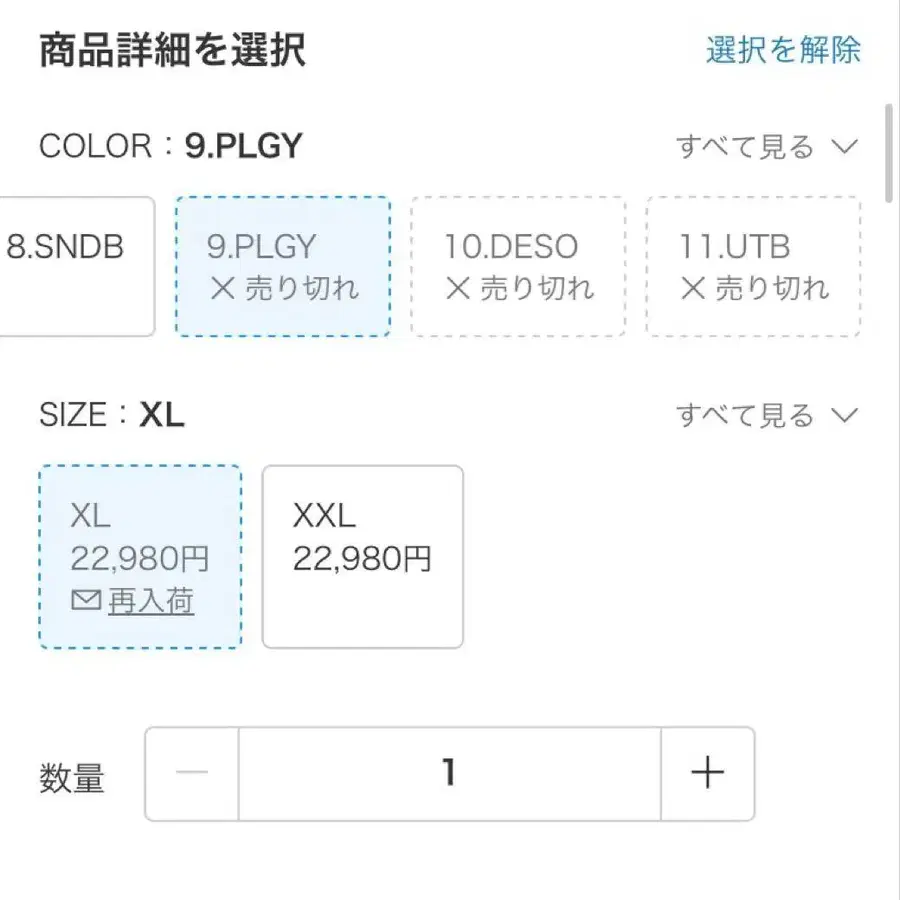Click the 選択を解除 deselect link
The width and height of the screenshot is (900, 900).
tap(782, 50)
